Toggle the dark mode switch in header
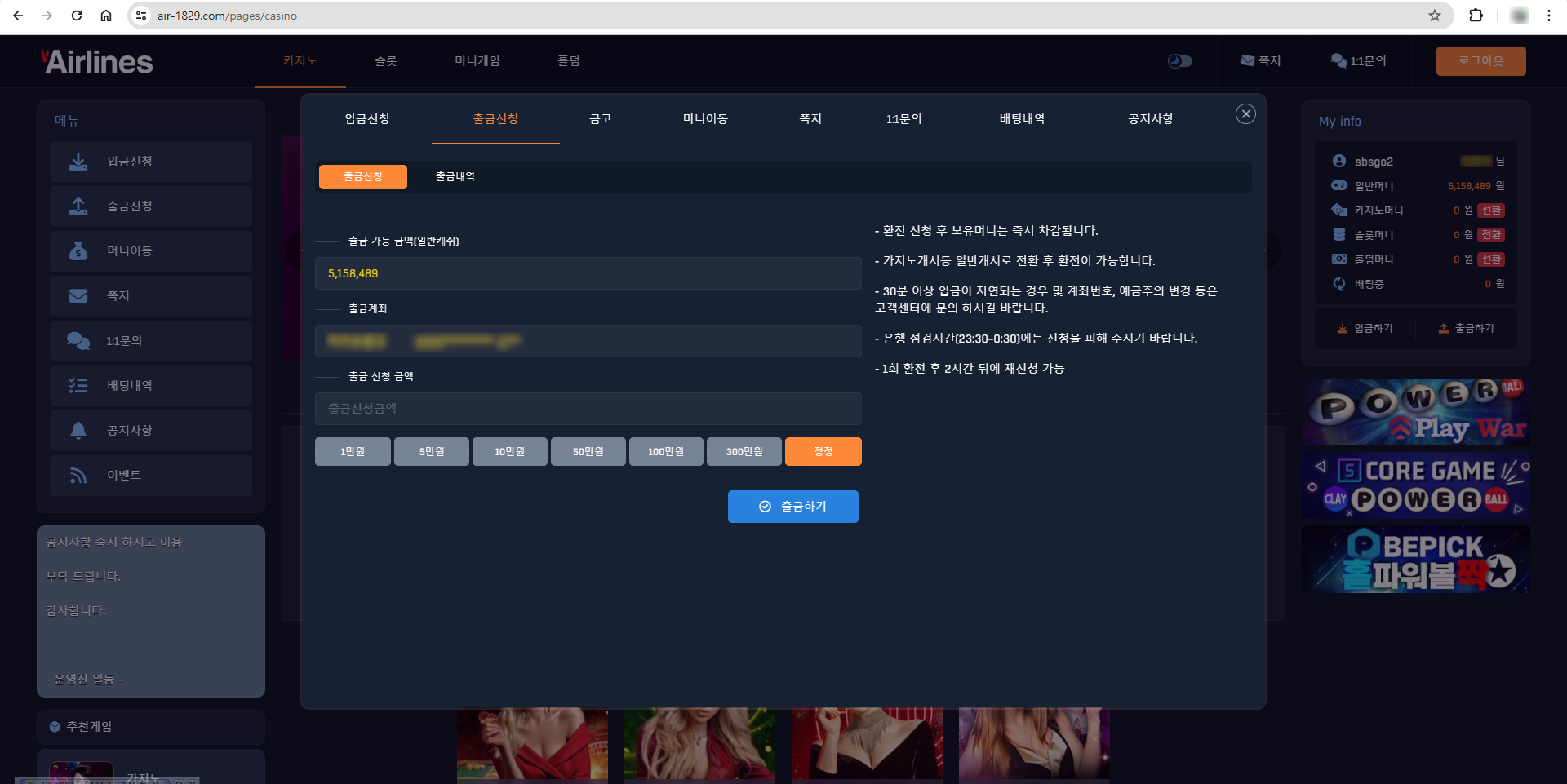This screenshot has height=784, width=1567. [x=1180, y=61]
